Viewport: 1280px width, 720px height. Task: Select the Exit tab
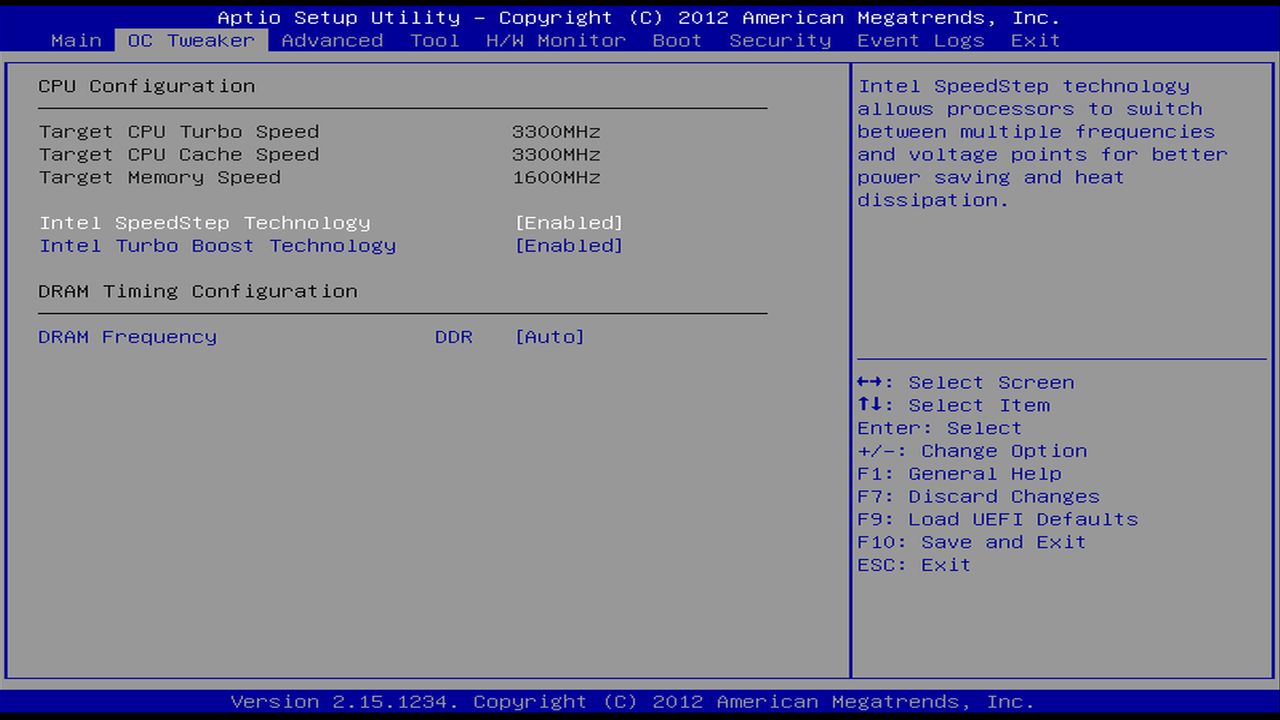click(x=1035, y=41)
